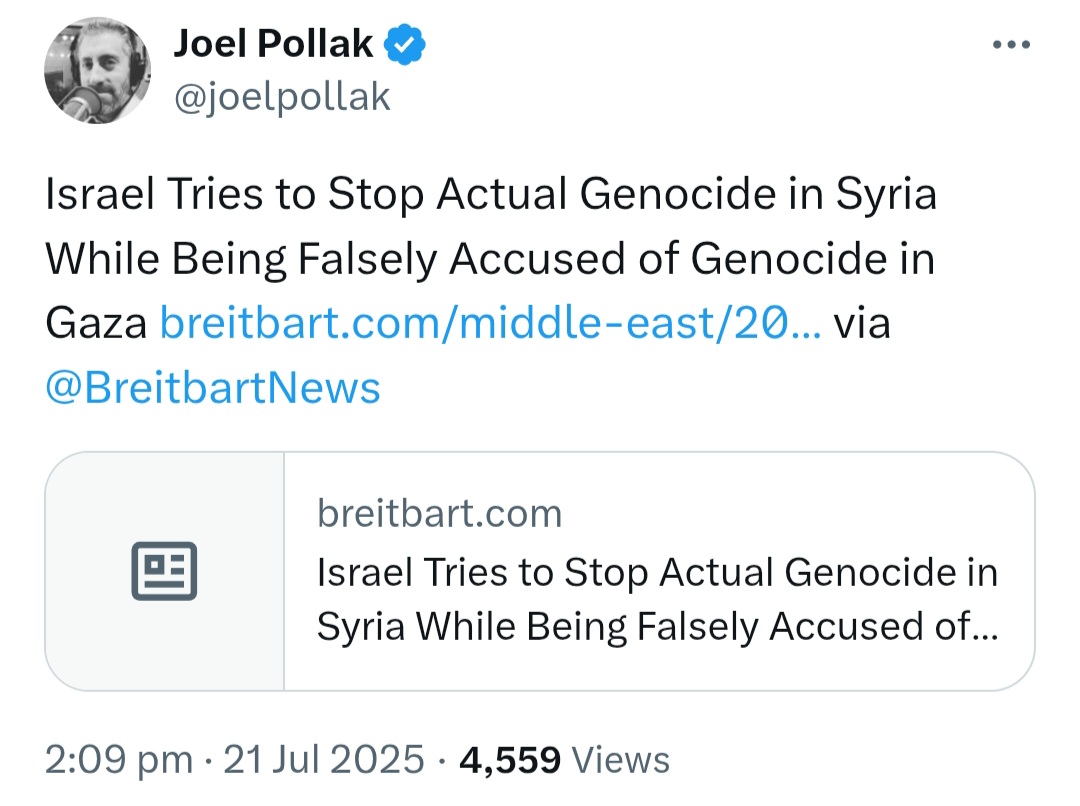Click the 21 Jul 2025 date

(x=324, y=760)
